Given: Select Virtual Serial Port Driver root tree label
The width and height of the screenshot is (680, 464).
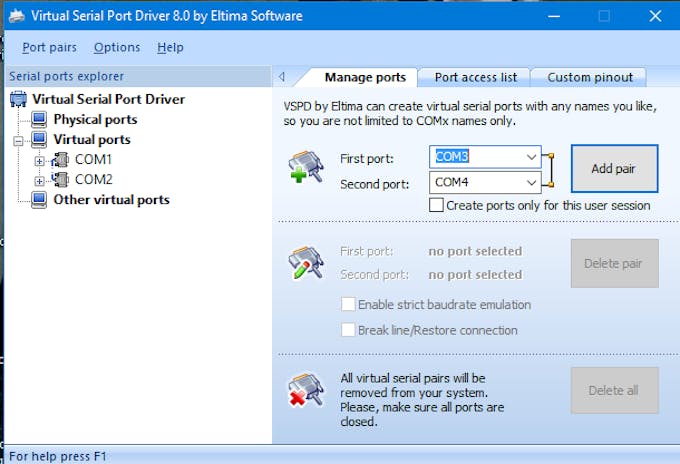Looking at the screenshot, I should [x=108, y=99].
